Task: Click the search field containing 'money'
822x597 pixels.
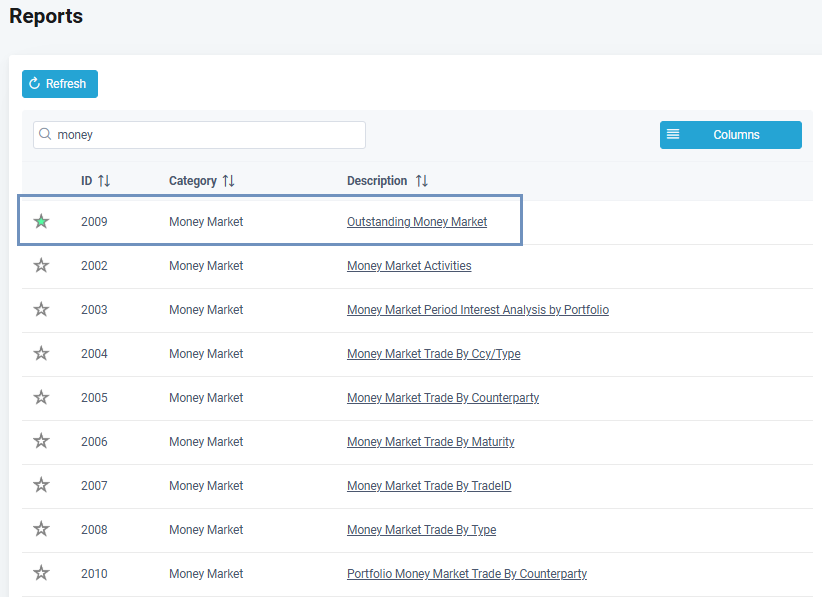Action: [200, 135]
